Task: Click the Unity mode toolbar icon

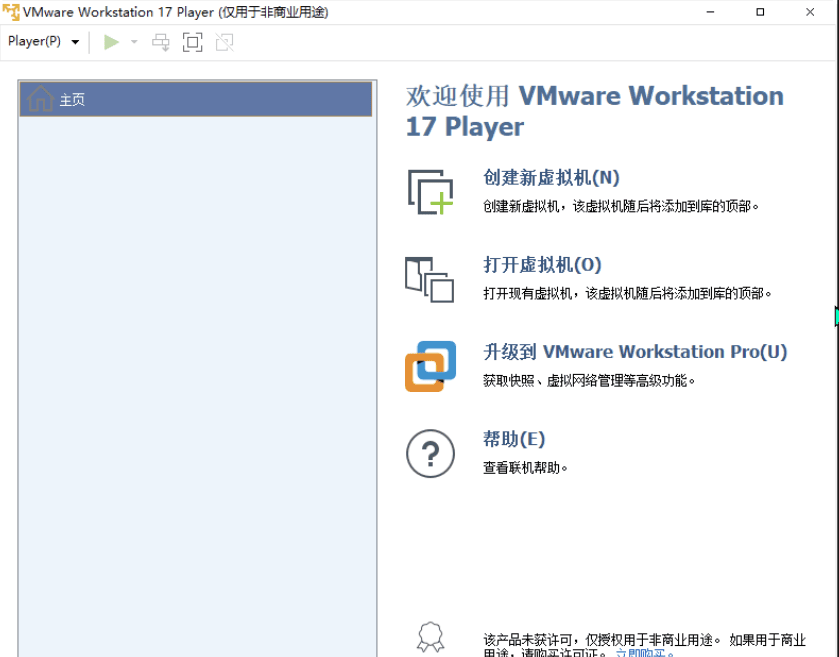Action: pyautogui.click(x=223, y=42)
